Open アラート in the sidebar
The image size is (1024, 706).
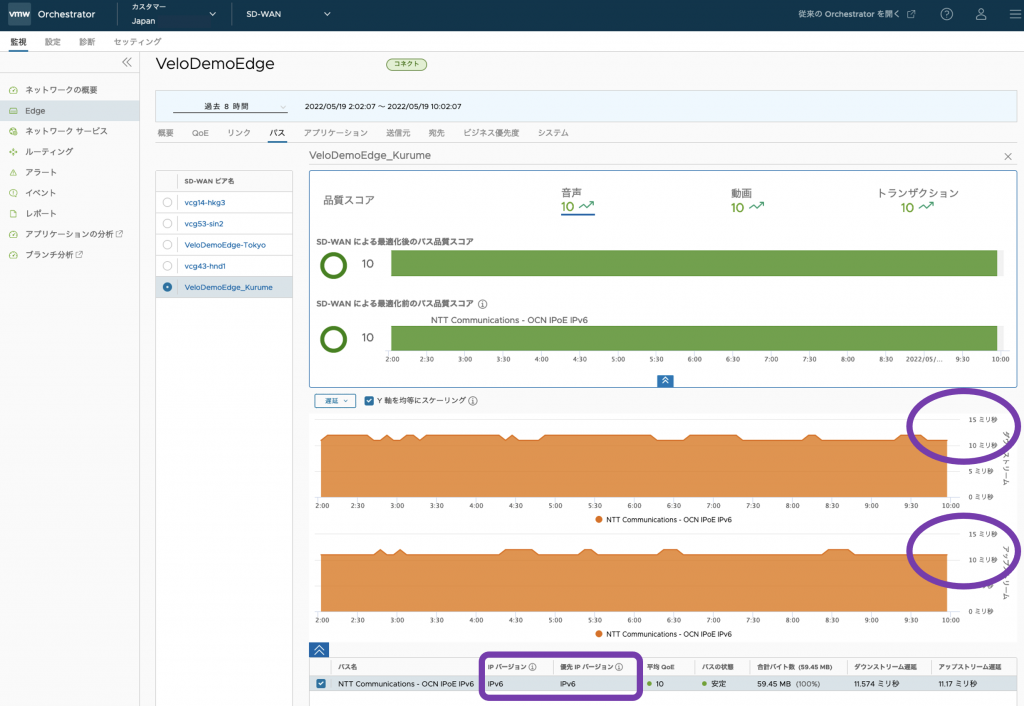point(41,172)
